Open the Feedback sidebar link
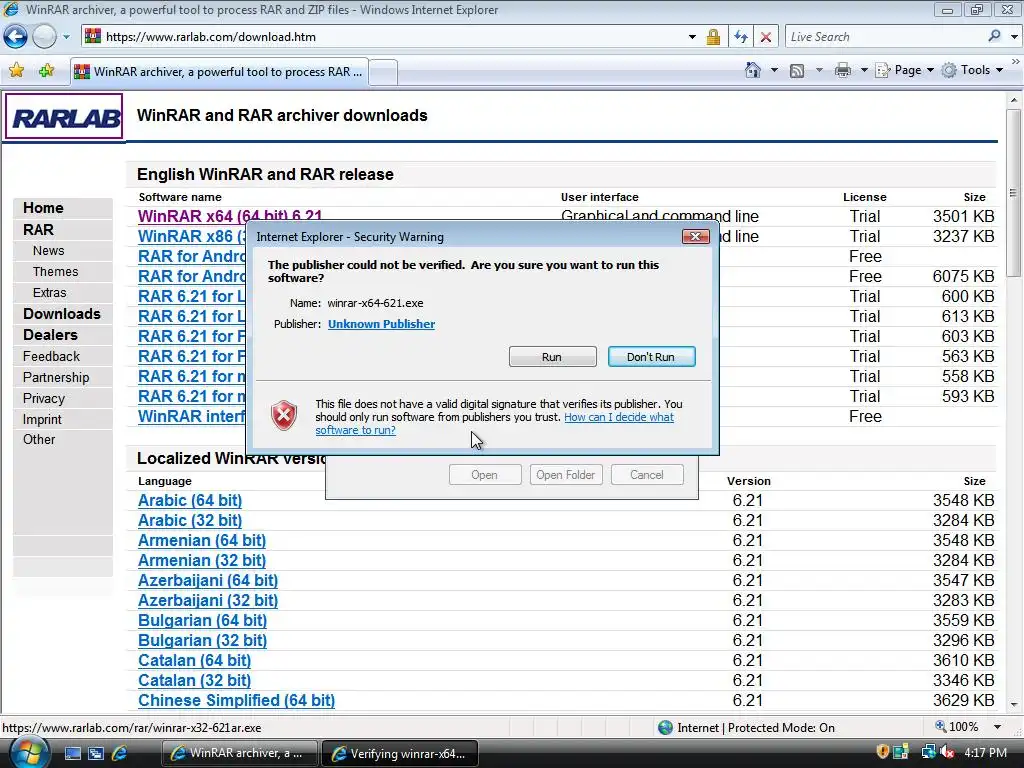This screenshot has height=768, width=1024. pyautogui.click(x=51, y=357)
